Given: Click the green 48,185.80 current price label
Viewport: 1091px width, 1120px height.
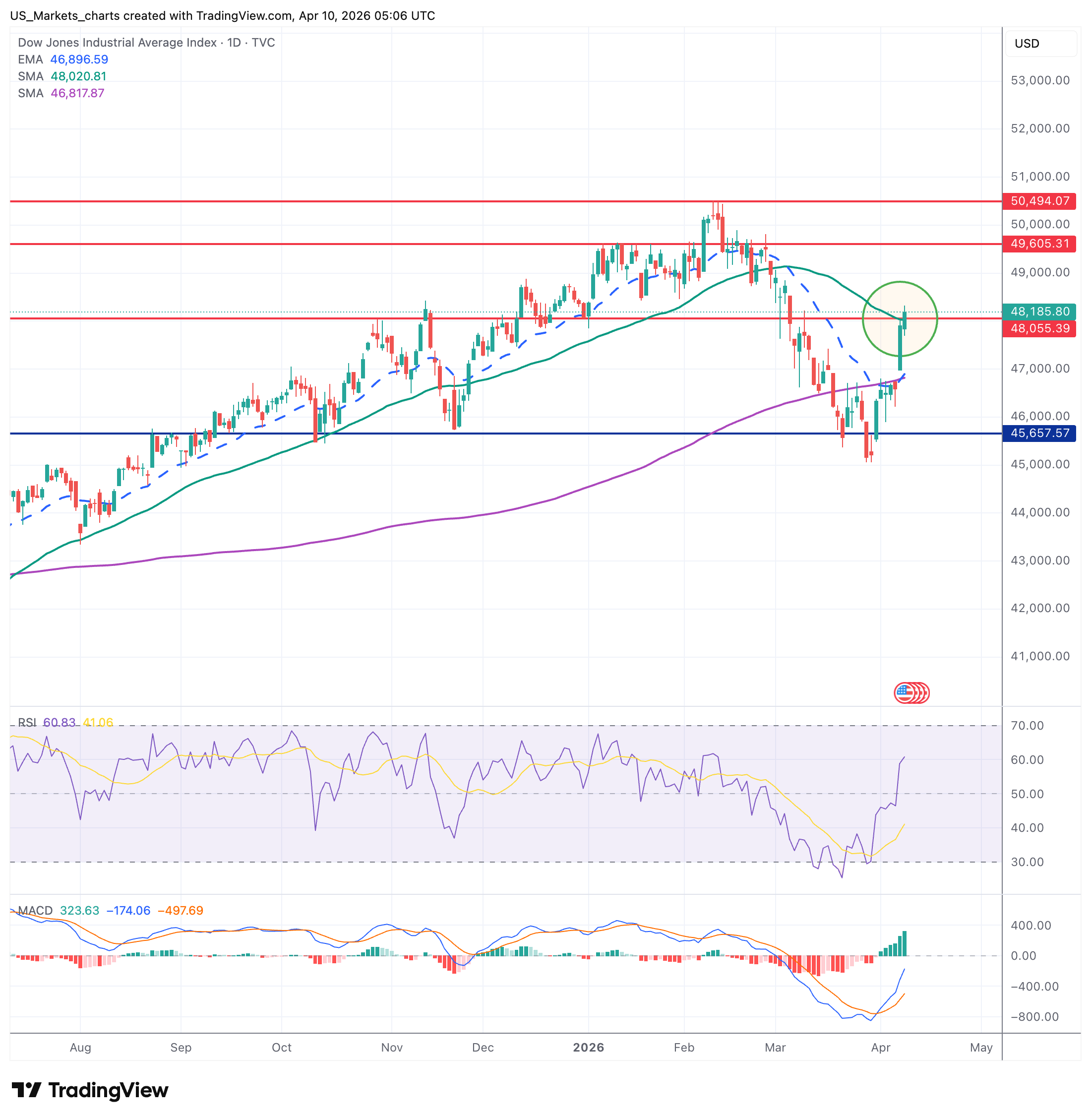Looking at the screenshot, I should click(x=1039, y=311).
